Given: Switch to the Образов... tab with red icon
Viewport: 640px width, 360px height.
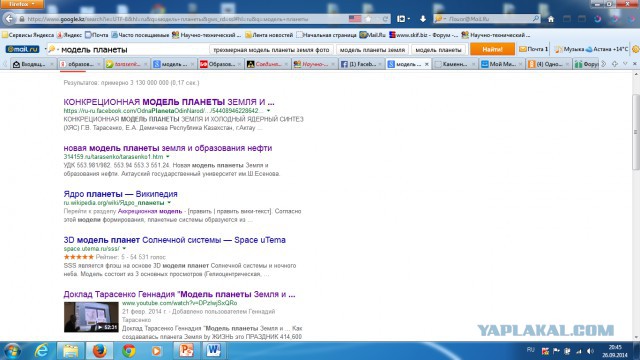Looking at the screenshot, I should point(220,64).
